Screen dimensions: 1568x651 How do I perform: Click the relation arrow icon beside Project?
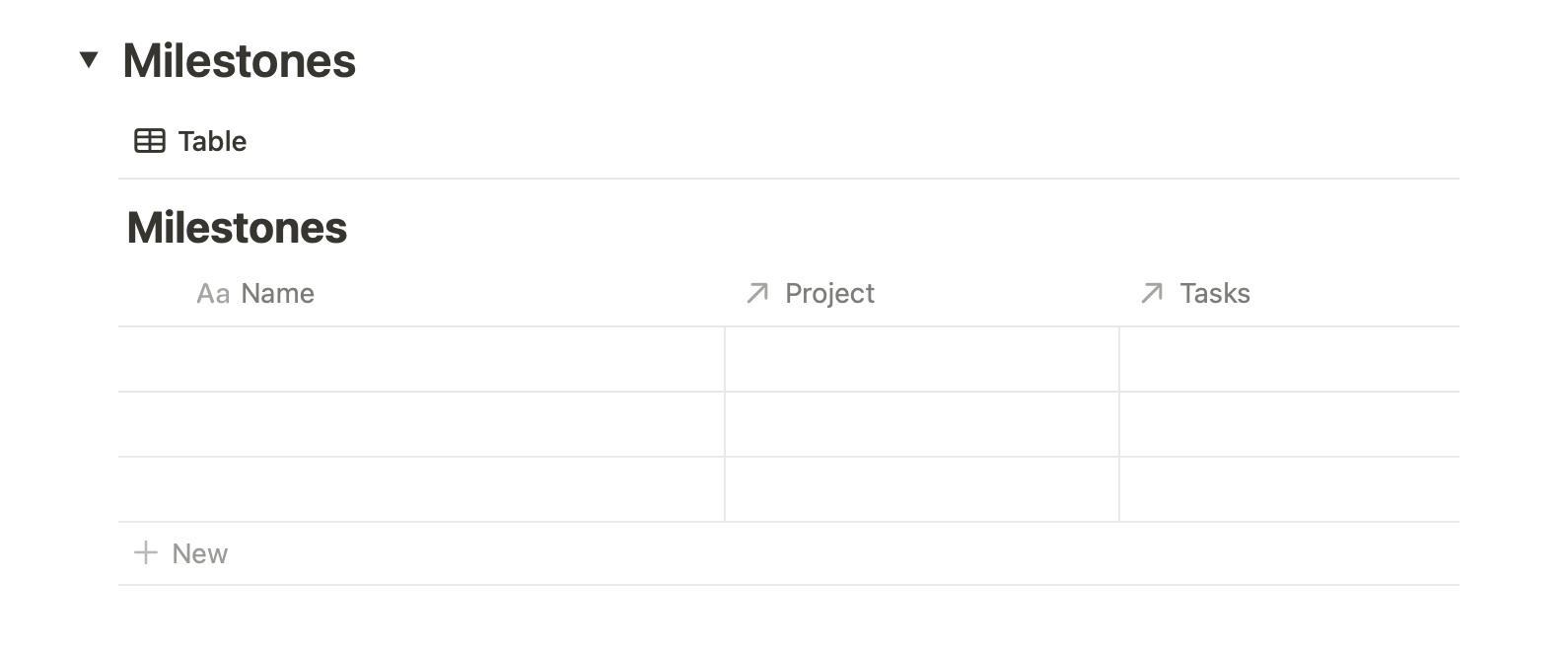(x=756, y=293)
